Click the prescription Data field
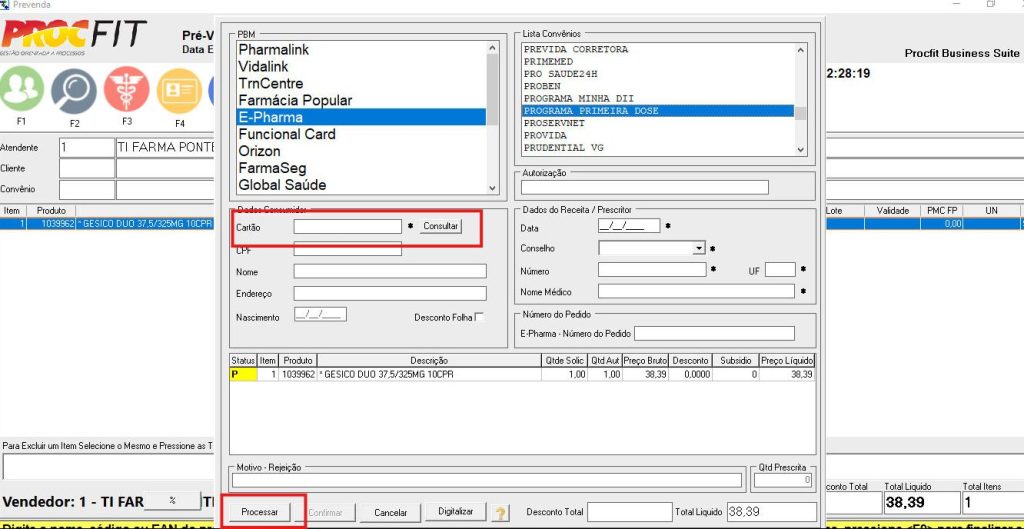The width and height of the screenshot is (1024, 529). point(629,227)
